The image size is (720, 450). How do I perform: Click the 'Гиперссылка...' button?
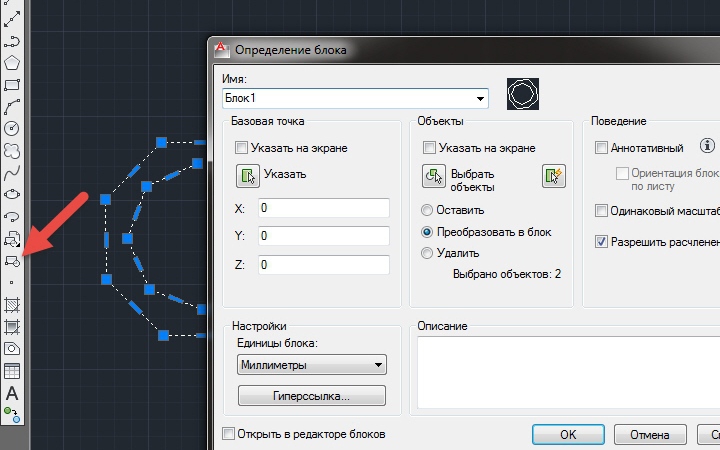click(312, 396)
